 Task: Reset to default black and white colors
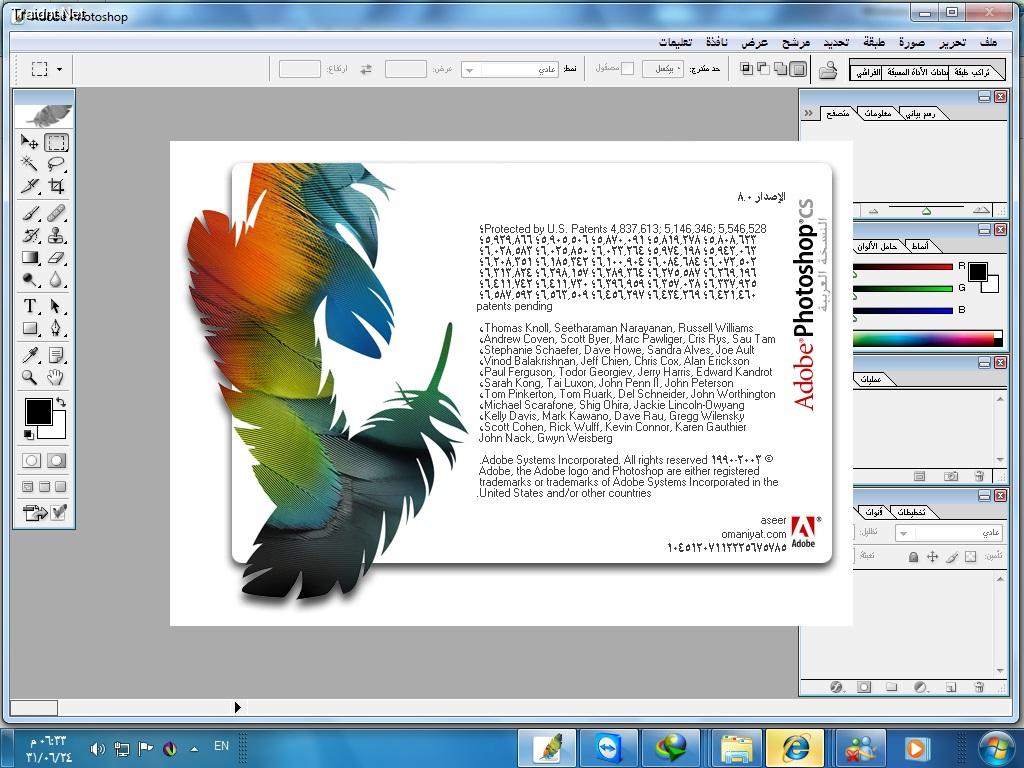pyautogui.click(x=29, y=434)
